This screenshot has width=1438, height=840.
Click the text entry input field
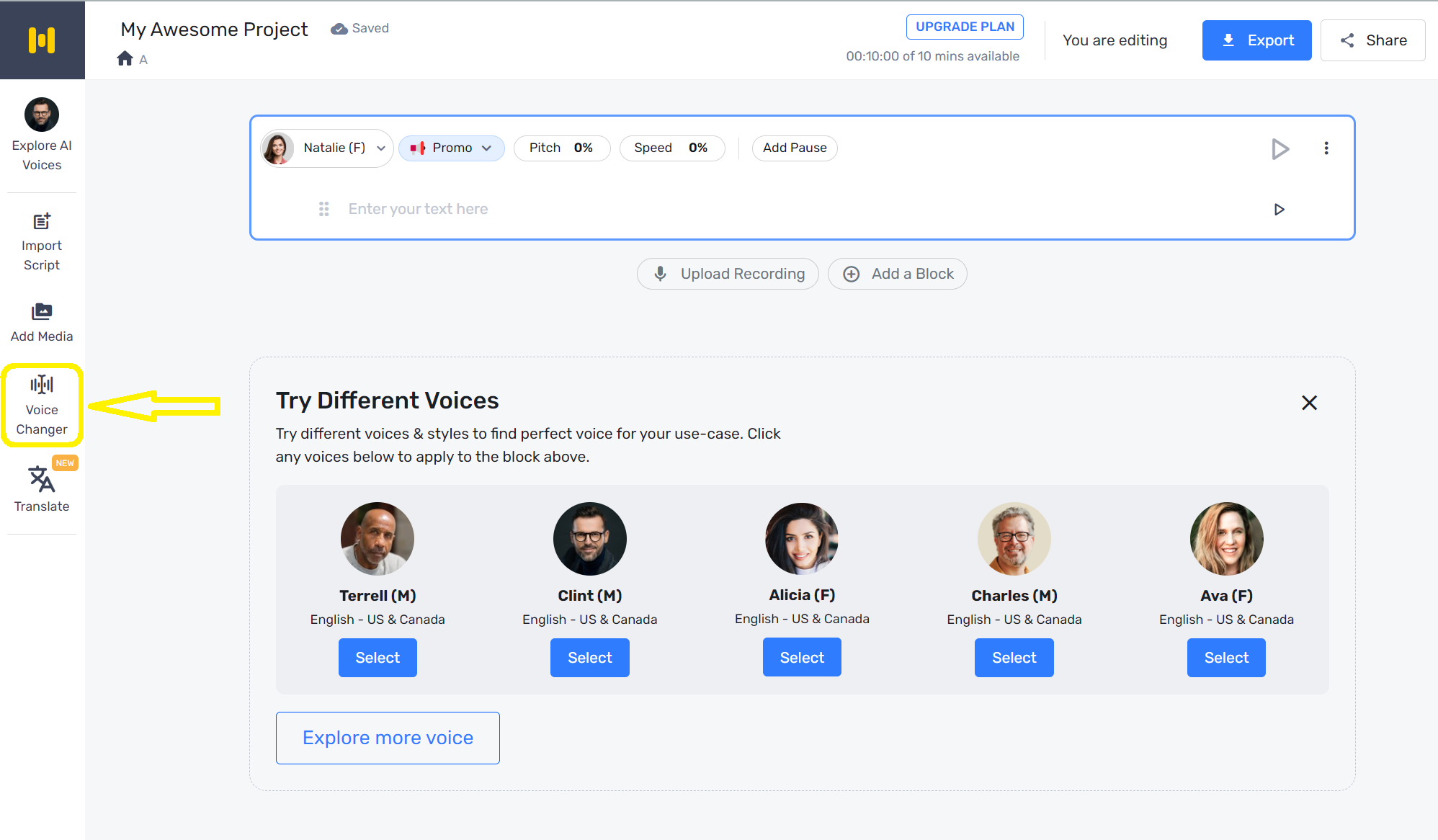800,208
